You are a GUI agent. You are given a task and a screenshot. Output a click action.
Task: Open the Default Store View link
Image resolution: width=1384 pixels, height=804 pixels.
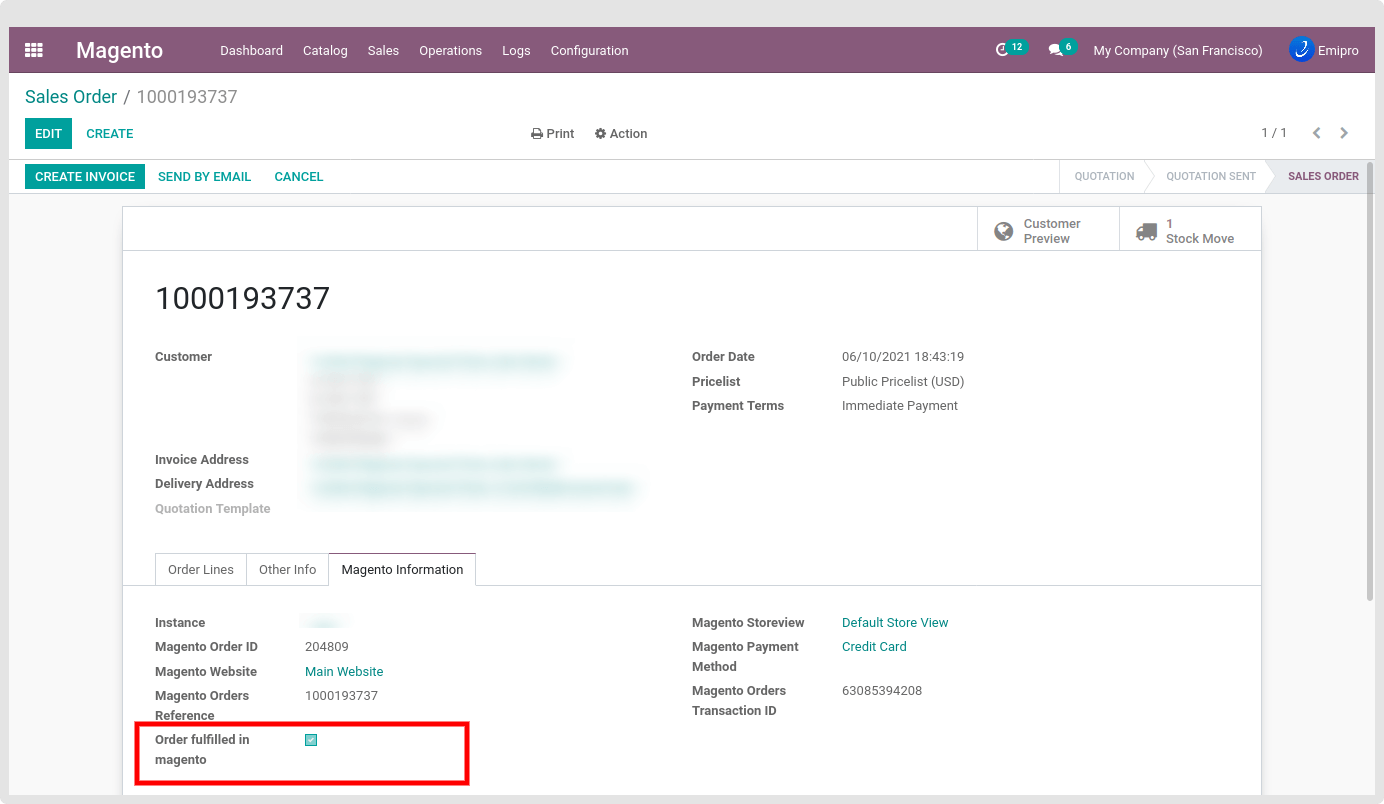(x=895, y=623)
